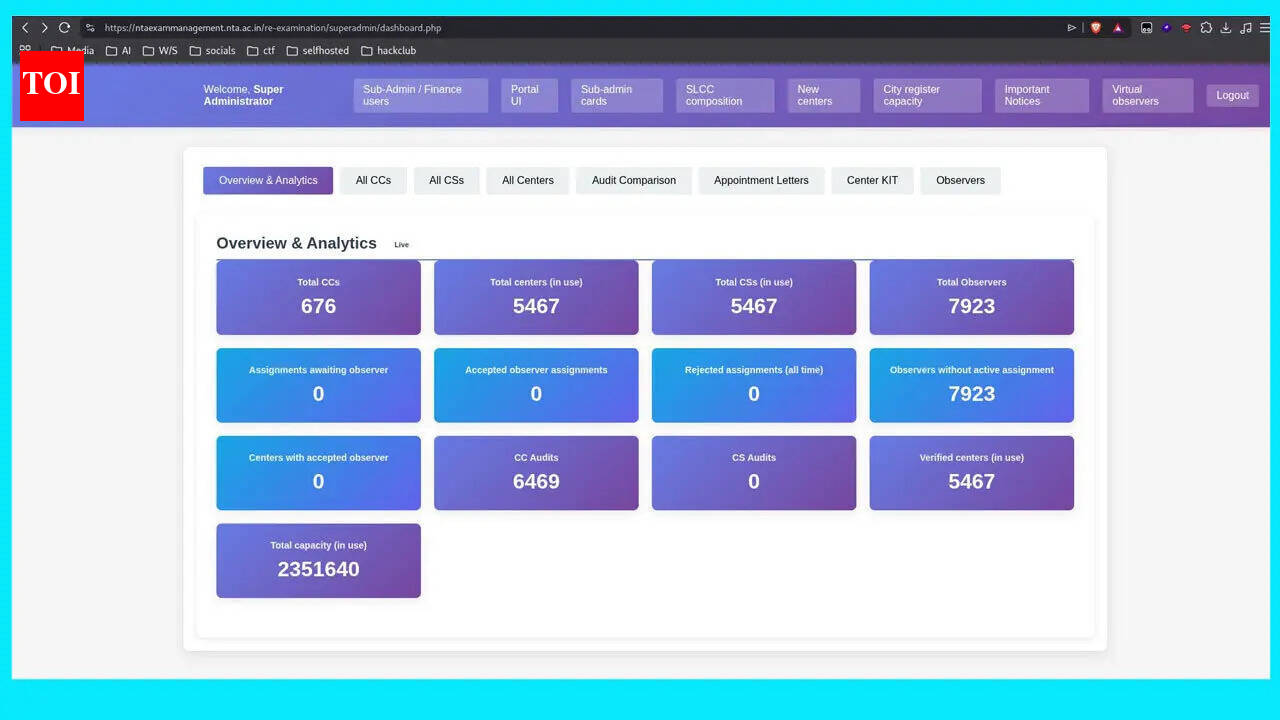Open Sub-Admin / Finance users page
1280x720 pixels.
pos(420,95)
